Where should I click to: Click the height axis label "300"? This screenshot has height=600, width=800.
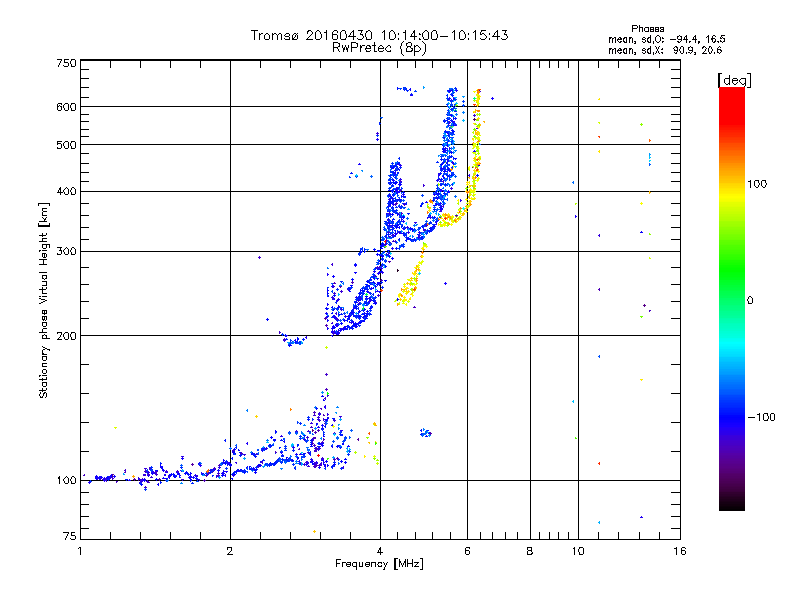[x=66, y=252]
